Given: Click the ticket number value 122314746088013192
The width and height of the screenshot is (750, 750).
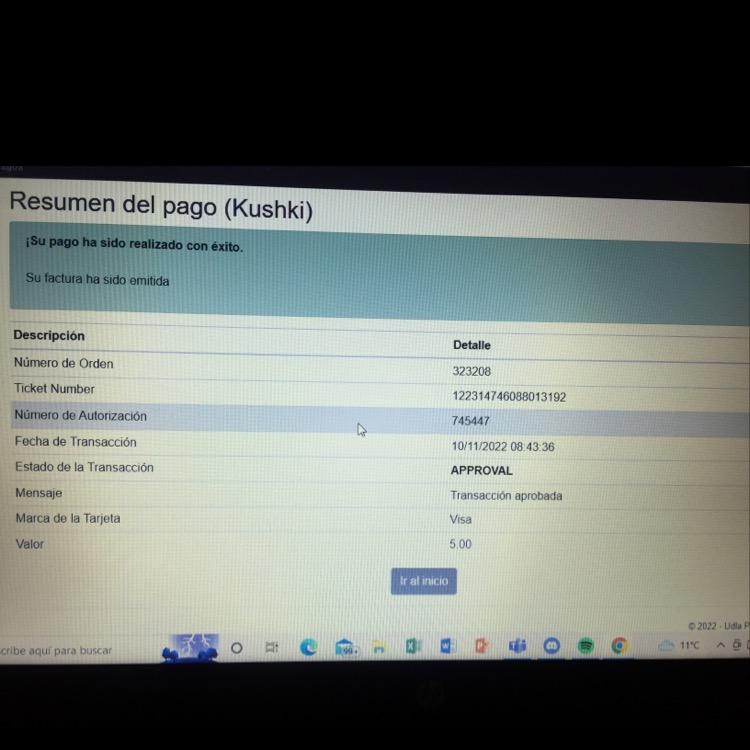Looking at the screenshot, I should pos(509,397).
